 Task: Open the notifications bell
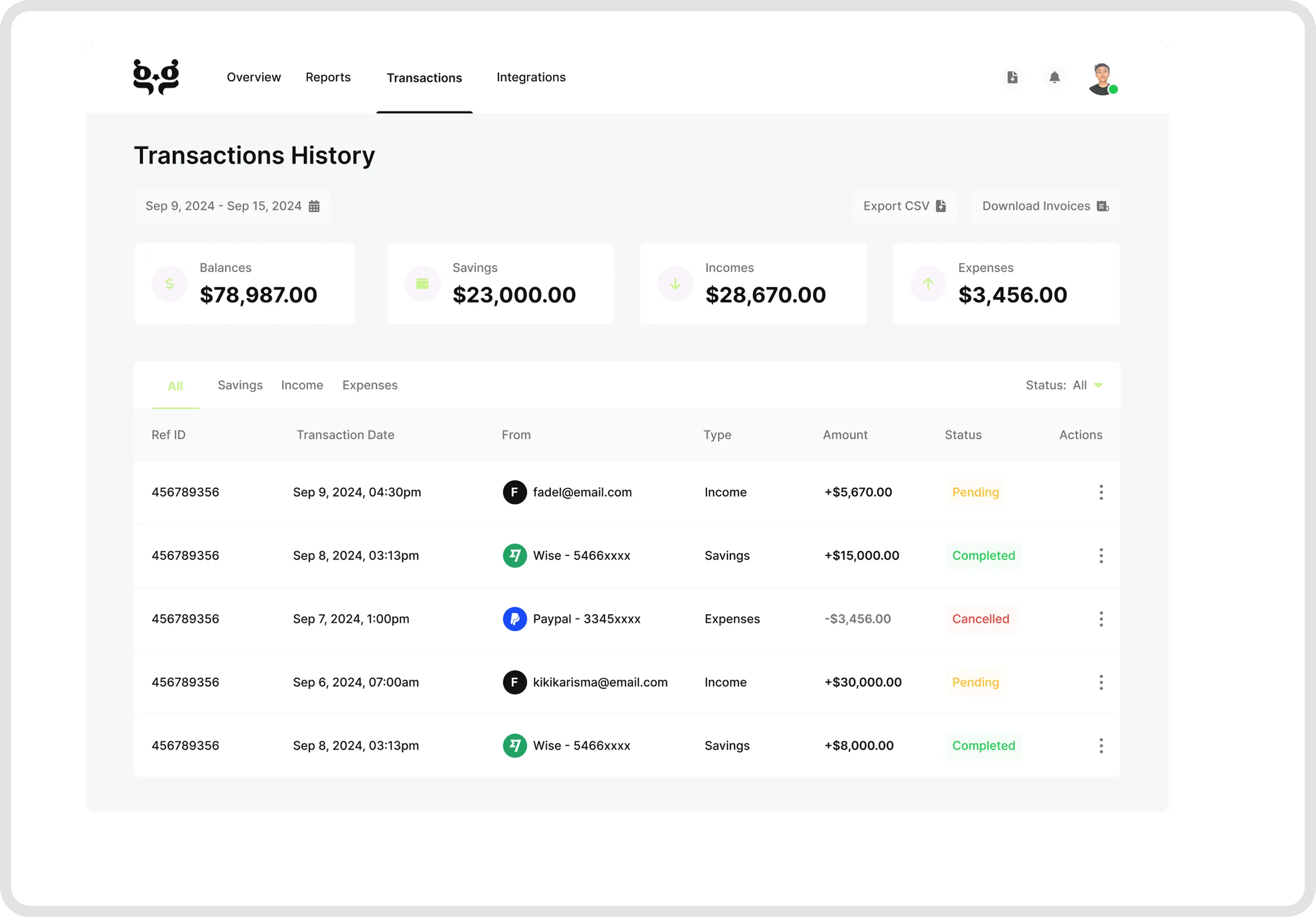tap(1054, 78)
